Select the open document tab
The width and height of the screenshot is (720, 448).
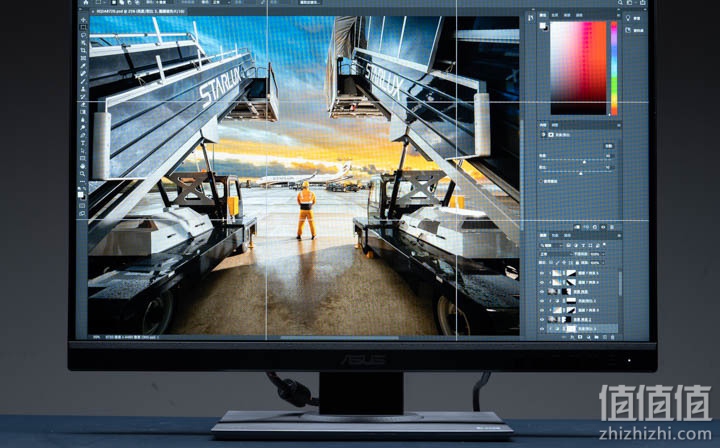(138, 11)
